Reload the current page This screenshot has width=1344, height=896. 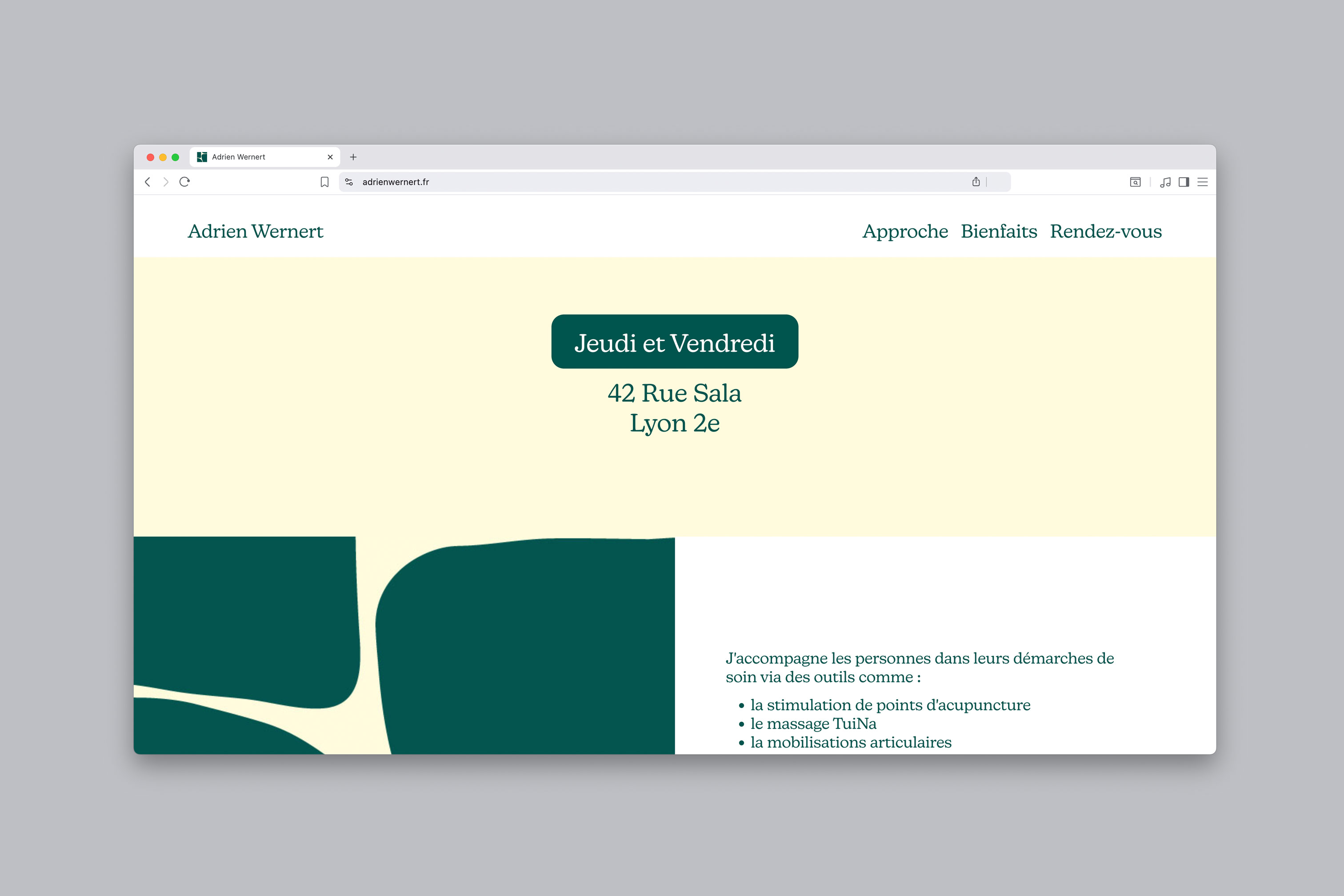(184, 182)
